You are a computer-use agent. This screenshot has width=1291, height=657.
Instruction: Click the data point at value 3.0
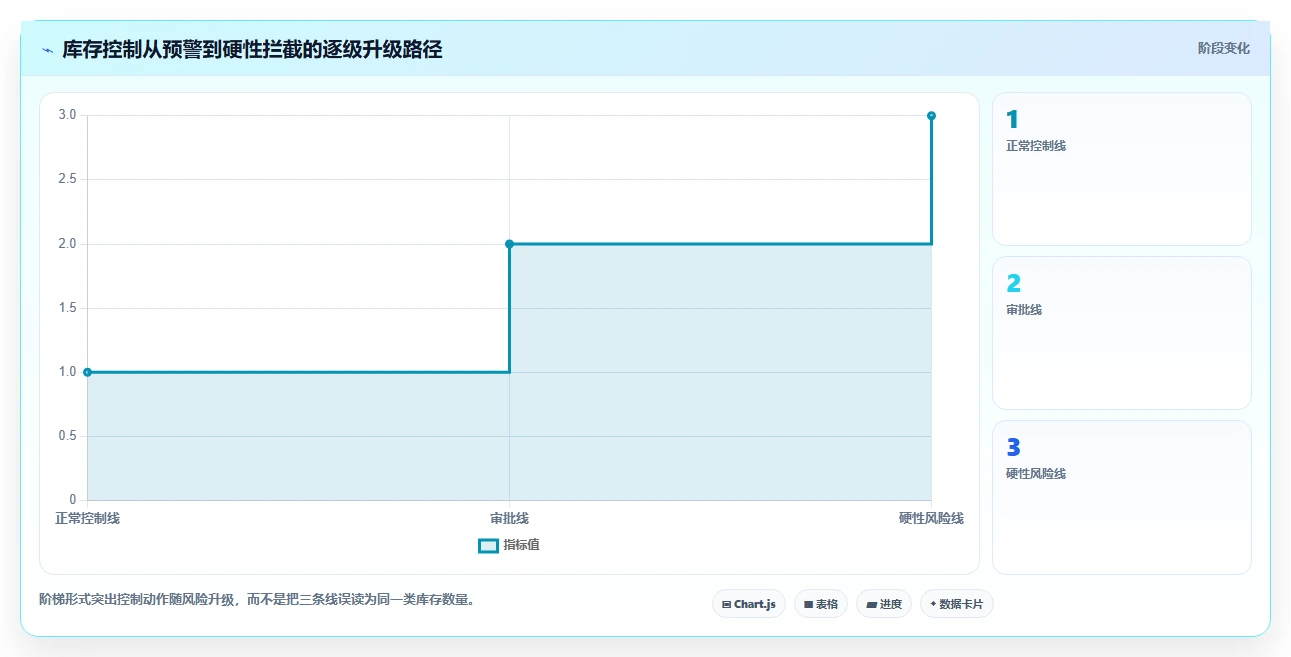931,116
